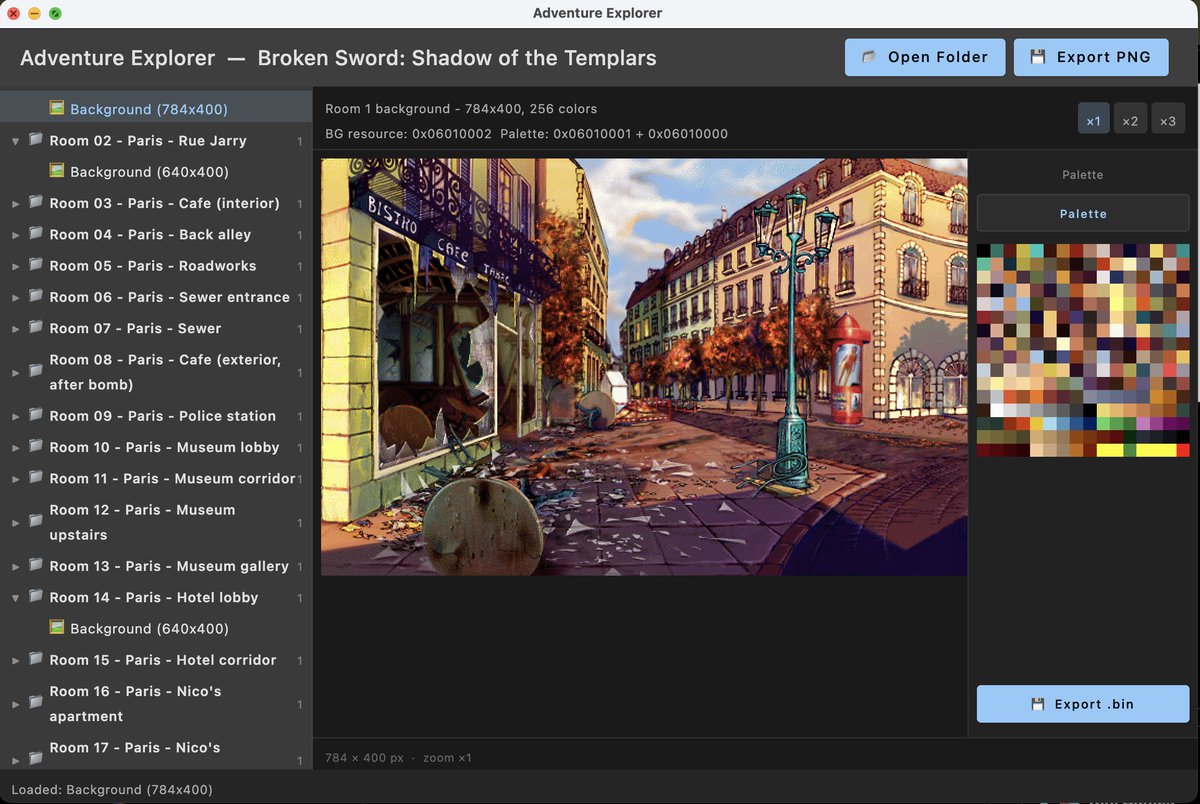The width and height of the screenshot is (1200, 804).
Task: Select Room 08 - Paris - Cafe exterior
Action: (156, 372)
